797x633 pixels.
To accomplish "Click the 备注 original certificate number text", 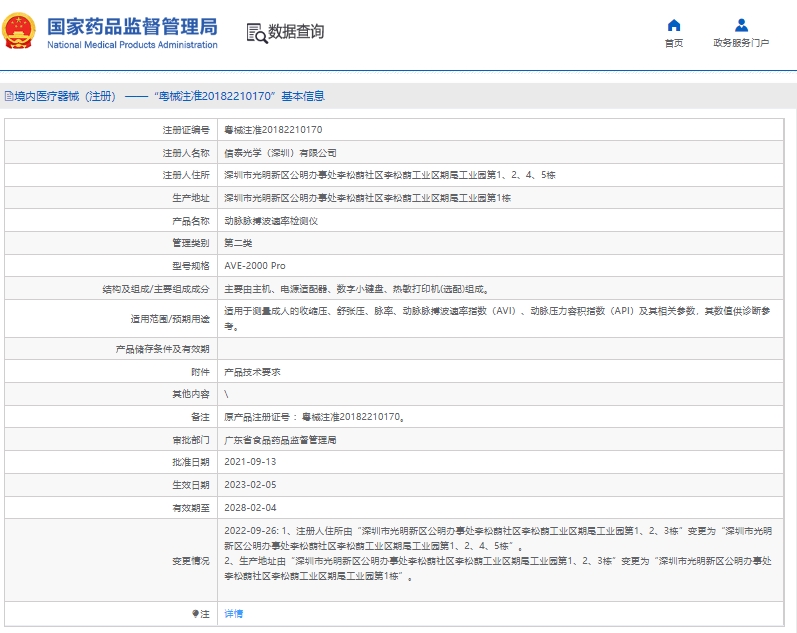I will [x=315, y=417].
